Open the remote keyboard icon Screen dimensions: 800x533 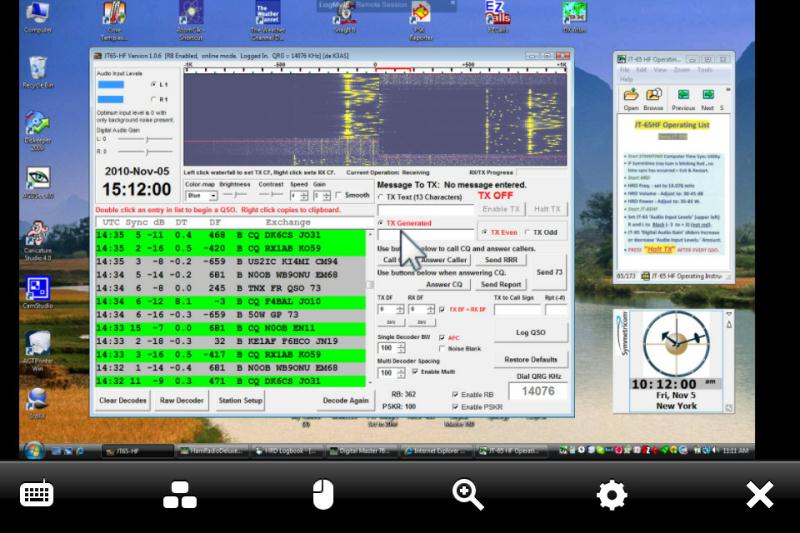(37, 494)
